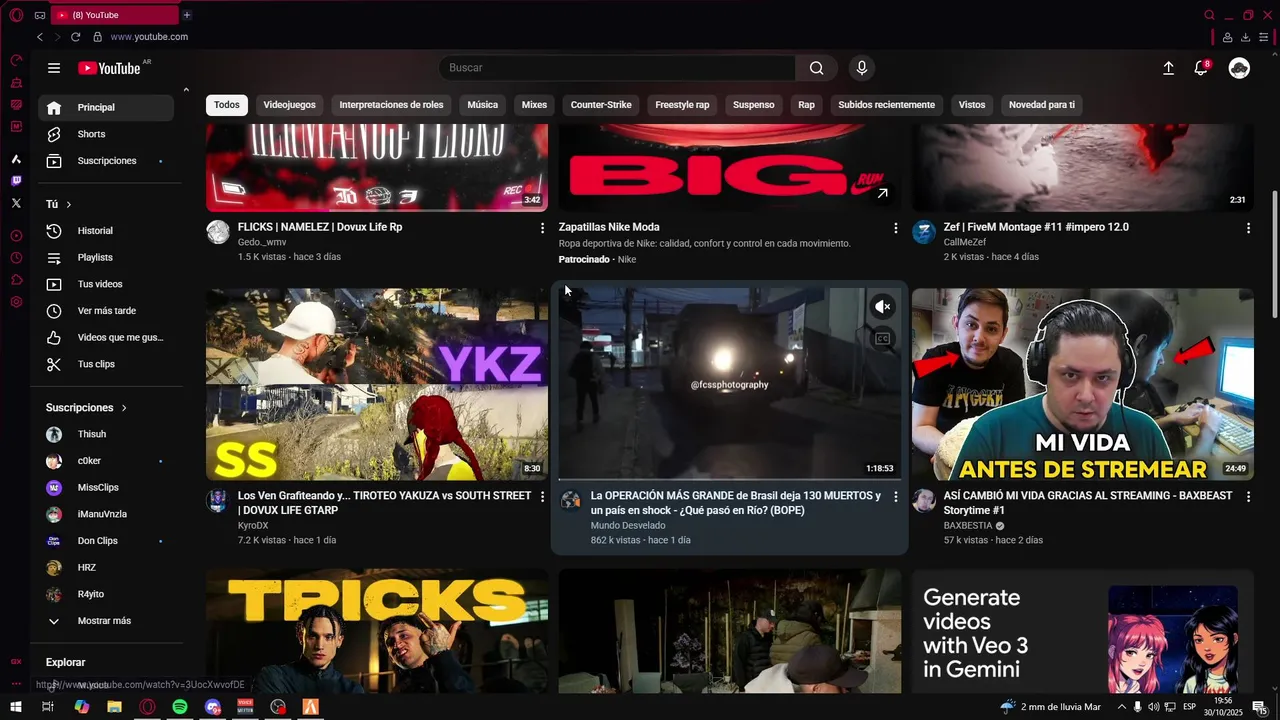Viewport: 1280px width, 720px height.
Task: Open options for FLICKS NAMELEZ video
Action: click(x=543, y=229)
